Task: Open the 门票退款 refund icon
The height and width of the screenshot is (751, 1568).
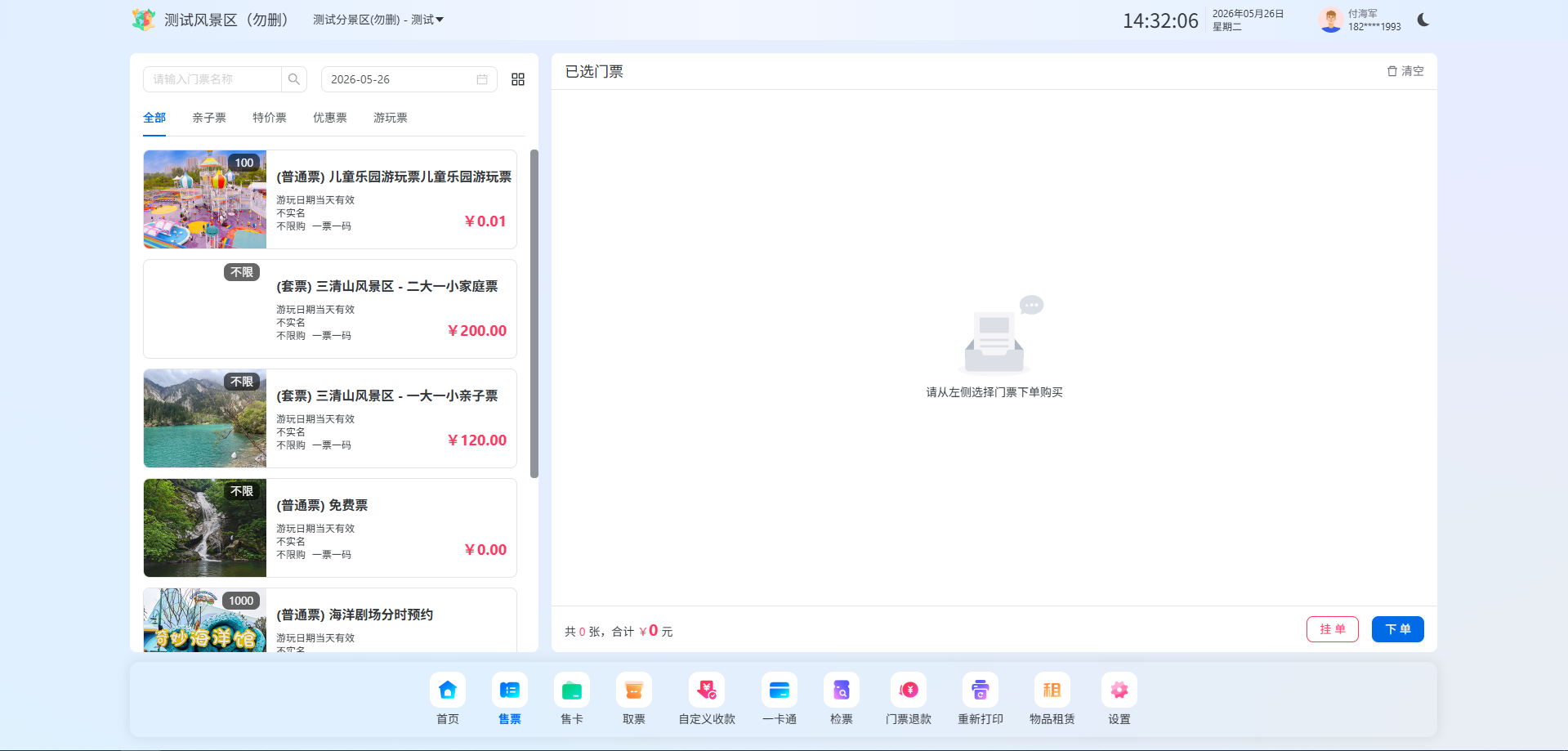Action: coord(909,691)
